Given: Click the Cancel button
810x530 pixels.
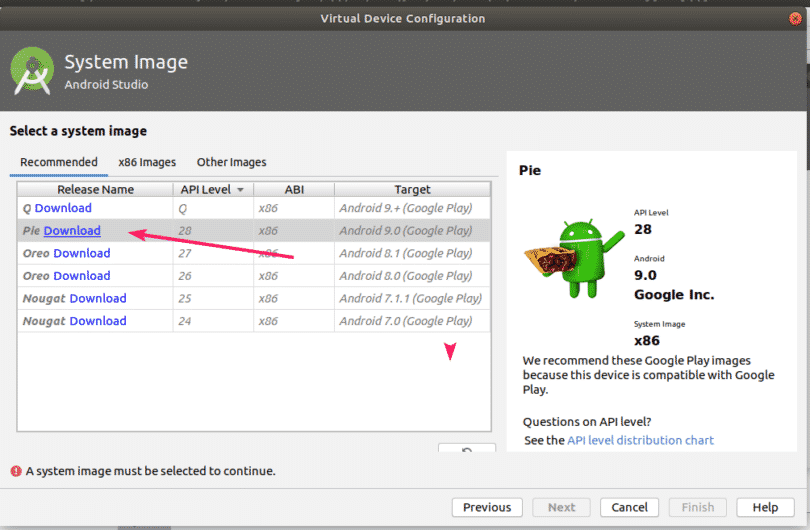Looking at the screenshot, I should 629,507.
